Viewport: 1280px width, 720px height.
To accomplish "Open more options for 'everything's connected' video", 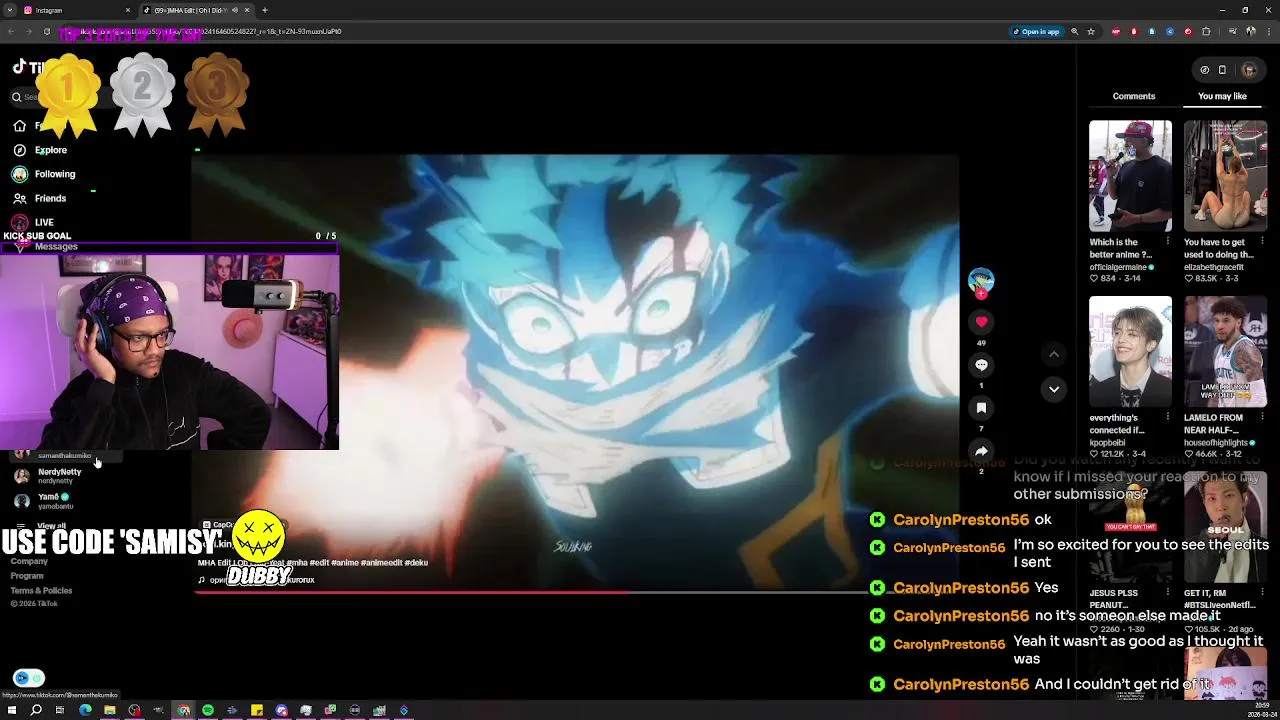I will click(1169, 418).
